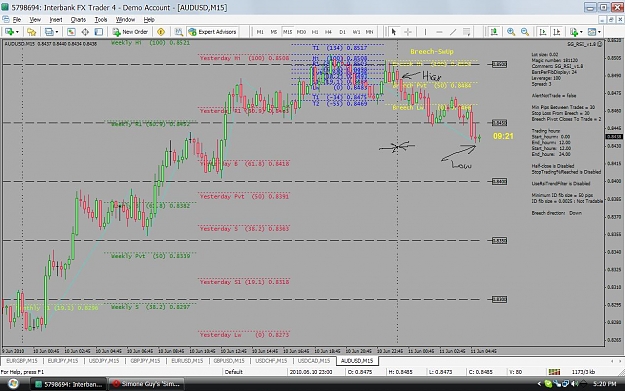The image size is (625, 391).
Task: Toggle the Expert Advisors button
Action: [212, 32]
